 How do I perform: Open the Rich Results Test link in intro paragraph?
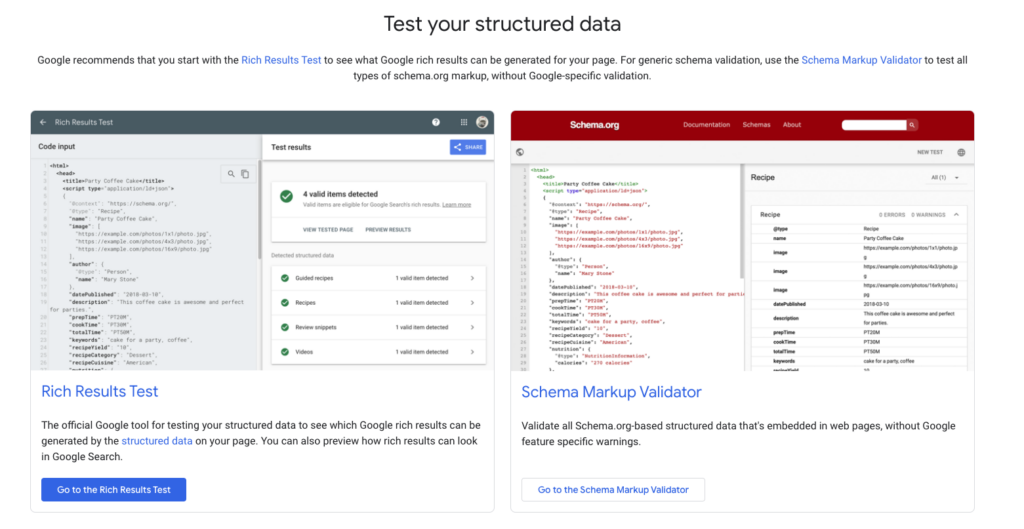pos(281,60)
